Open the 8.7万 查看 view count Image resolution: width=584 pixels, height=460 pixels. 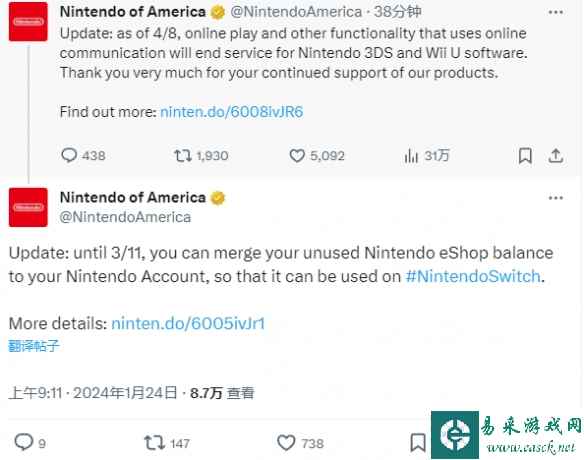[x=222, y=393]
